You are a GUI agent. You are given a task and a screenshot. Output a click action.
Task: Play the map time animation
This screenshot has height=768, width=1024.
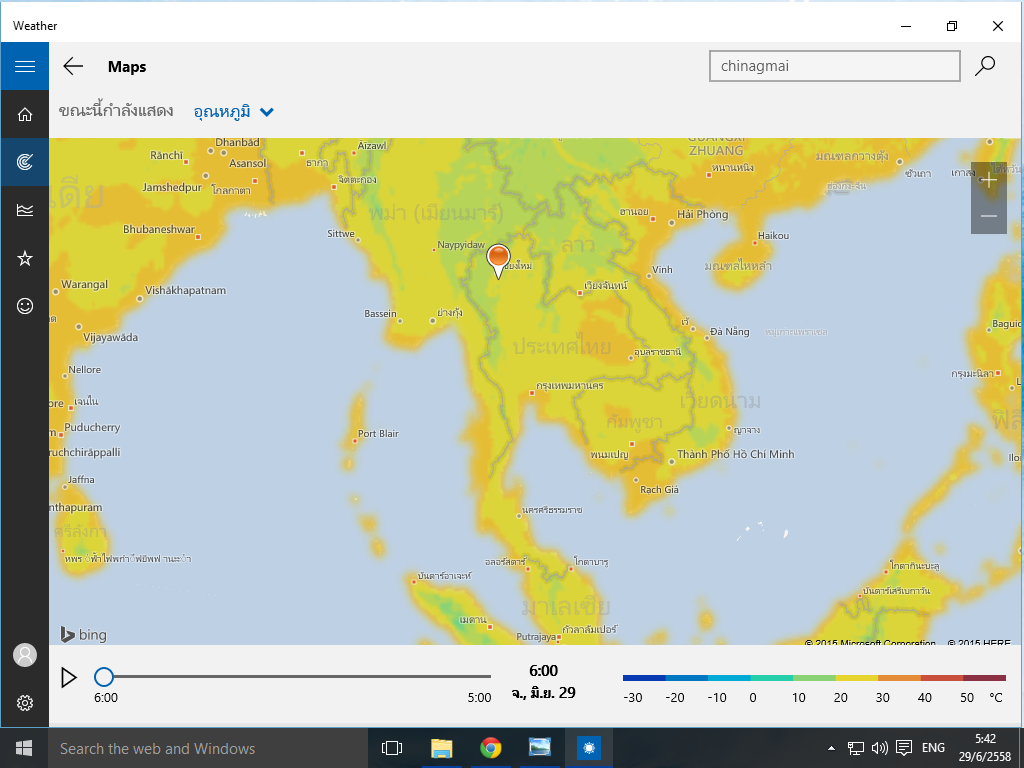(x=68, y=677)
